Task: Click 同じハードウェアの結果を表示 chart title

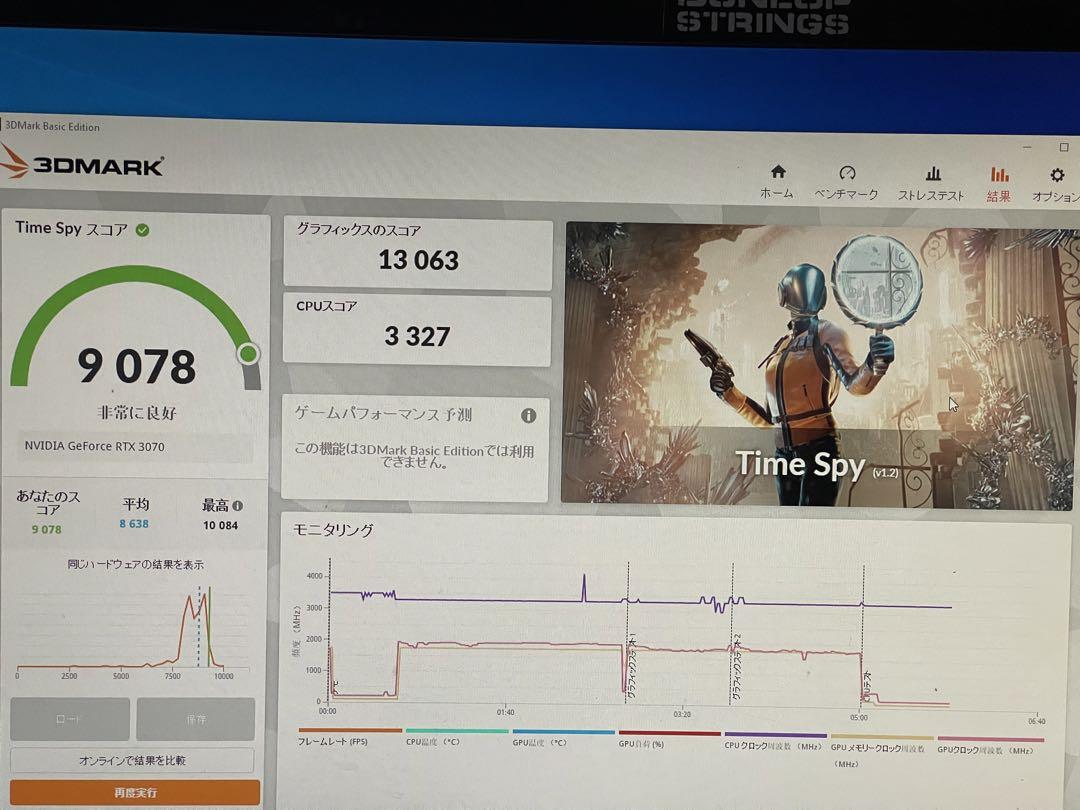Action: (x=135, y=565)
